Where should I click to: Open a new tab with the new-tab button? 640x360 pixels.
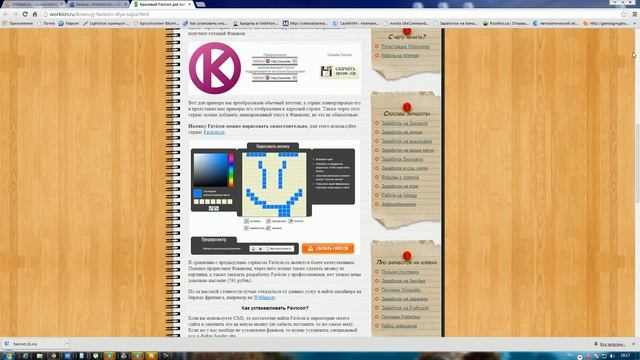200,4
